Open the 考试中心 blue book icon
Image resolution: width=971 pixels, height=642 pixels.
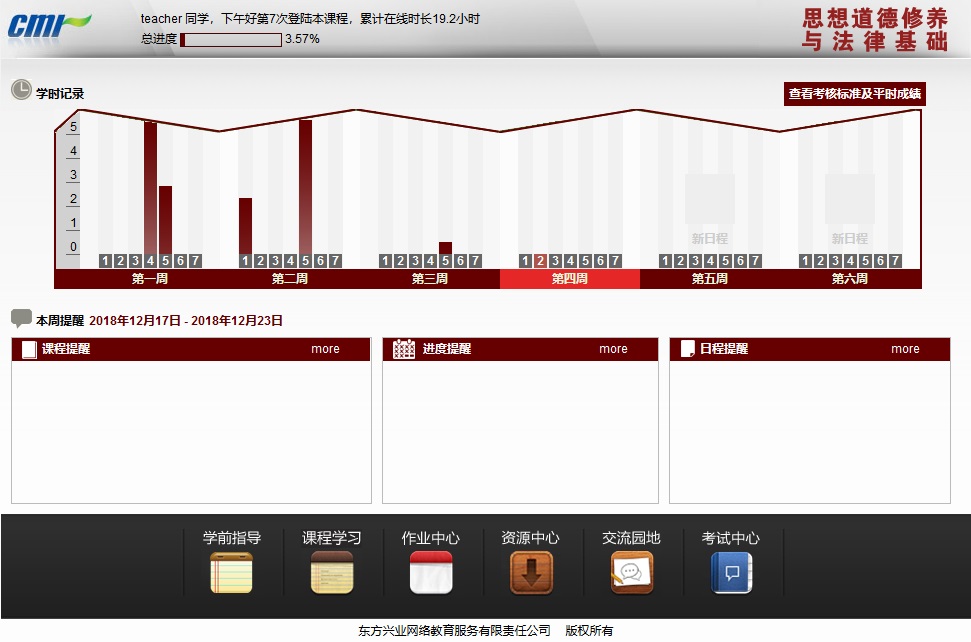(731, 573)
